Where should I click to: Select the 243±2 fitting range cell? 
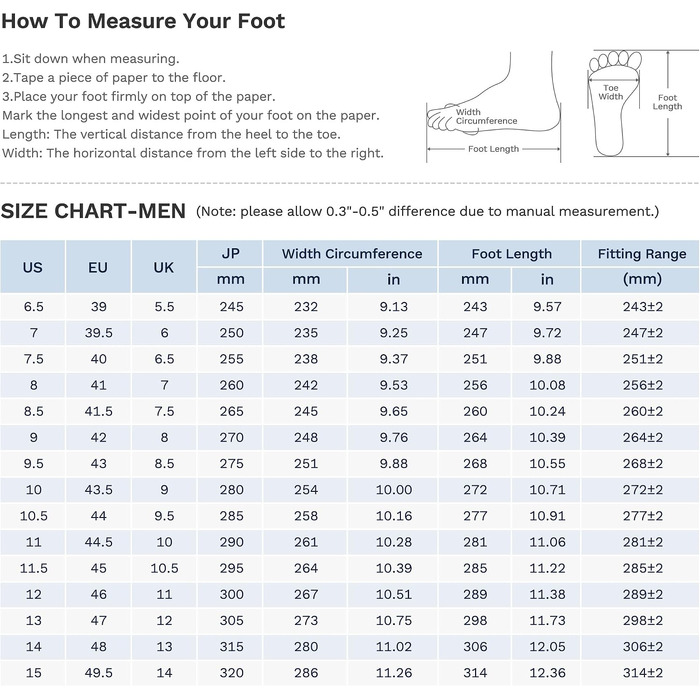coord(642,307)
